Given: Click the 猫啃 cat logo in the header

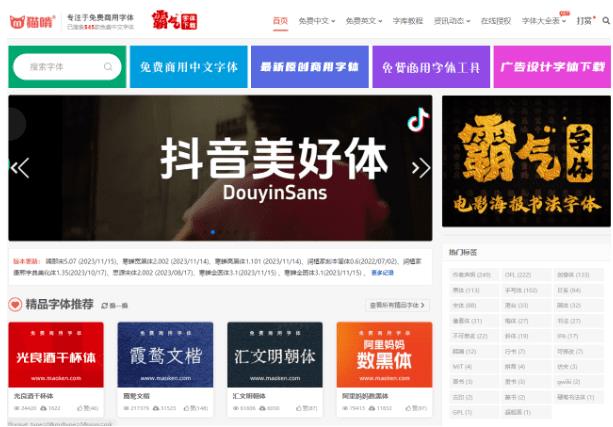Looking at the screenshot, I should 32,22.
